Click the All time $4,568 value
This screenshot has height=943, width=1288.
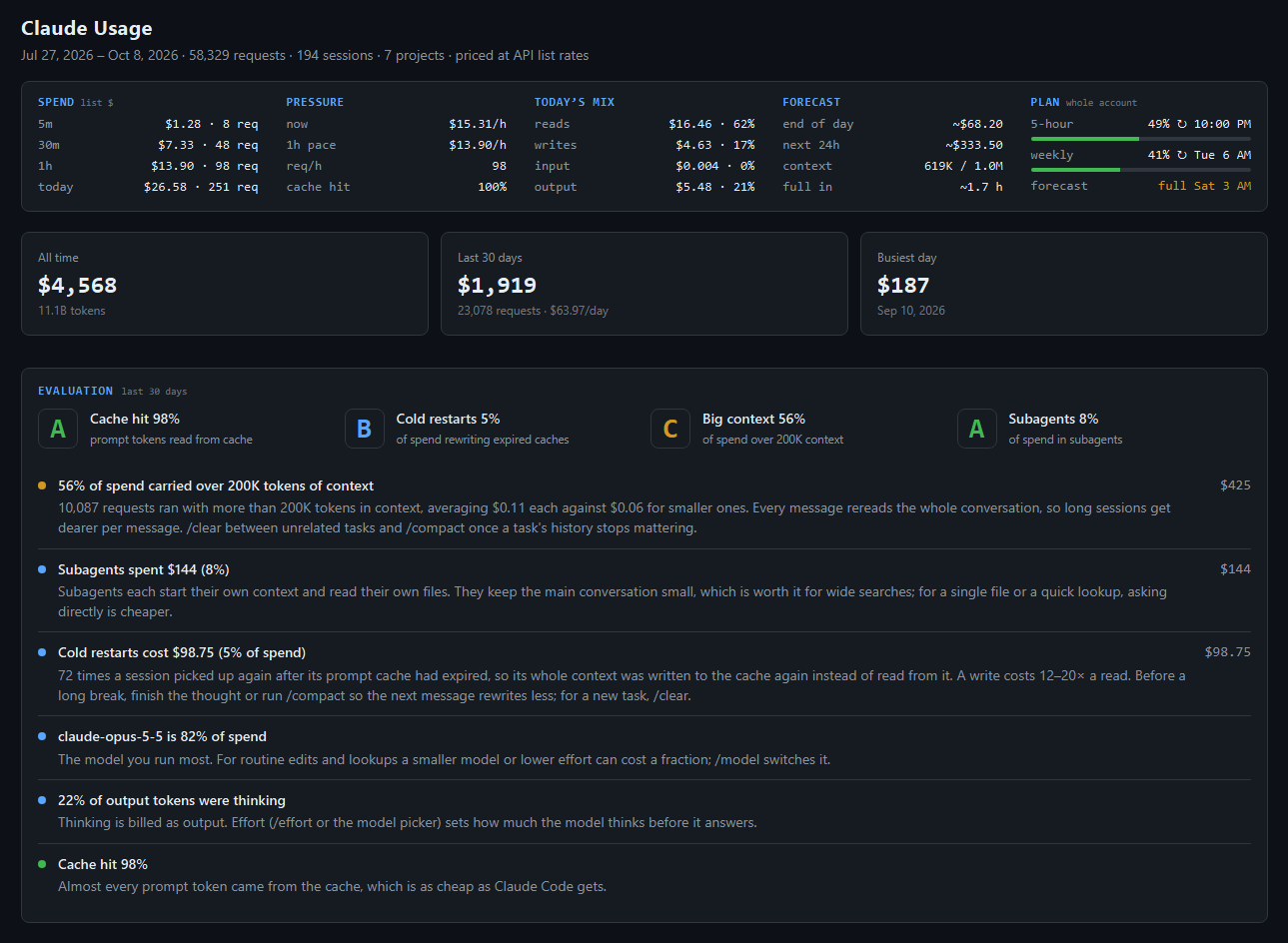coord(77,285)
